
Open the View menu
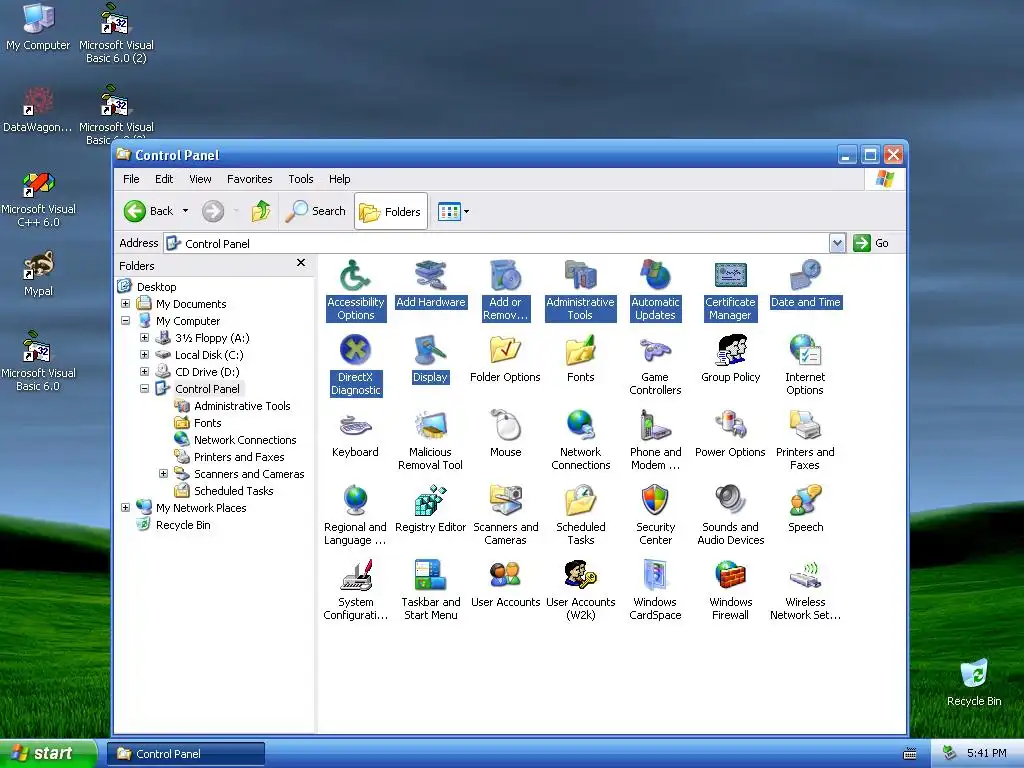[x=200, y=179]
